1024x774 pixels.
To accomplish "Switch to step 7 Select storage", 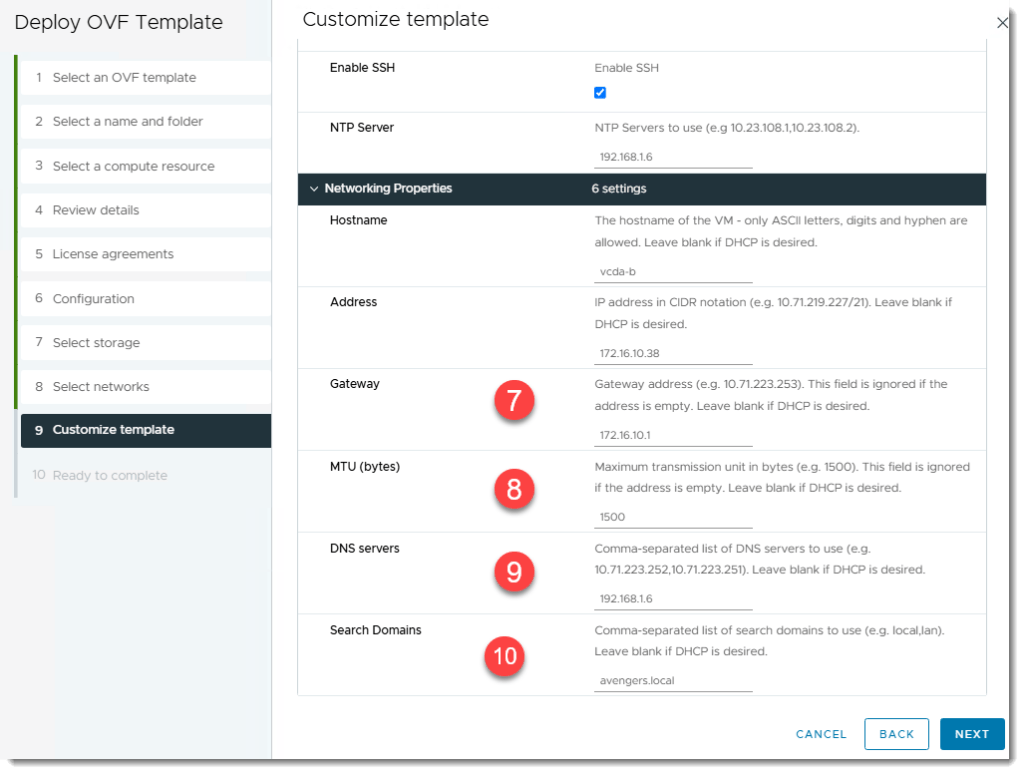I will click(96, 343).
